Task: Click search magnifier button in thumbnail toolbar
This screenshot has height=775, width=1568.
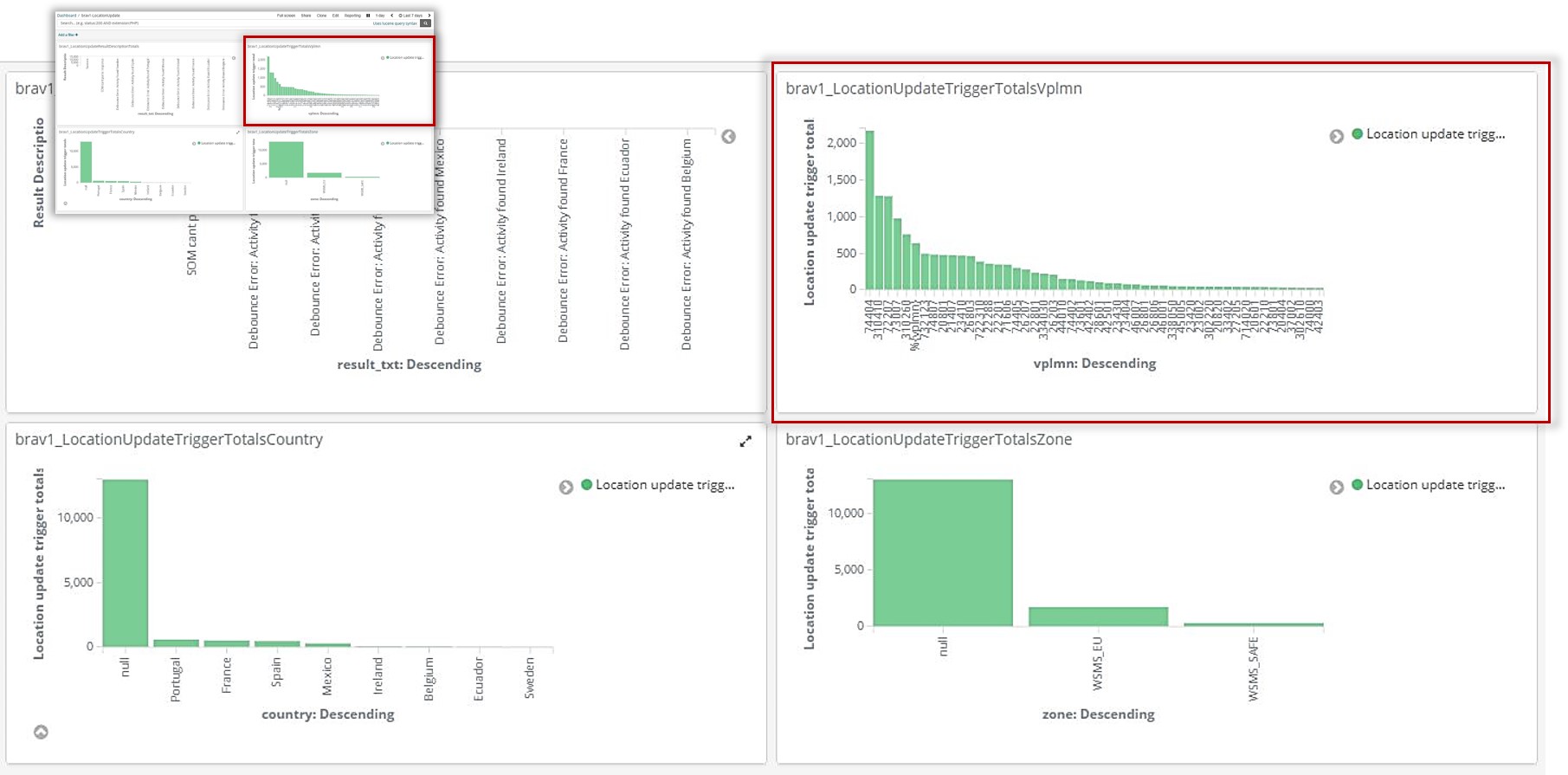Action: tap(425, 23)
